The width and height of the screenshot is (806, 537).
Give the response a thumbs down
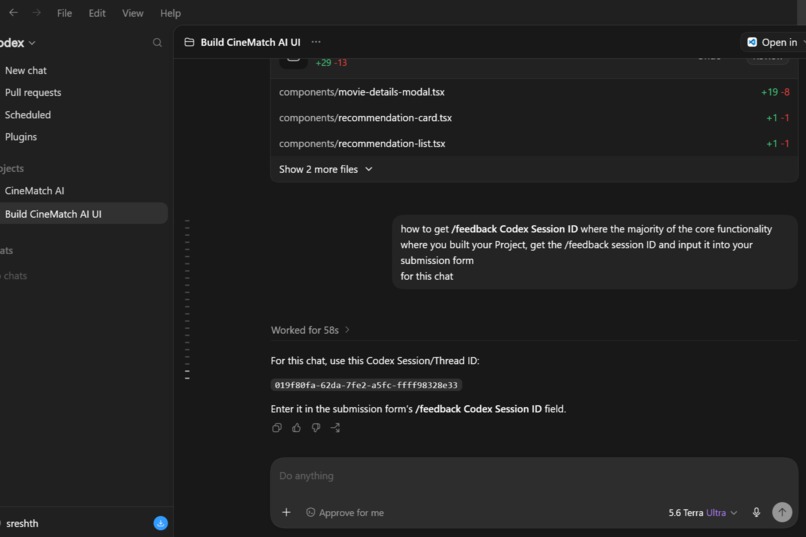coord(316,428)
